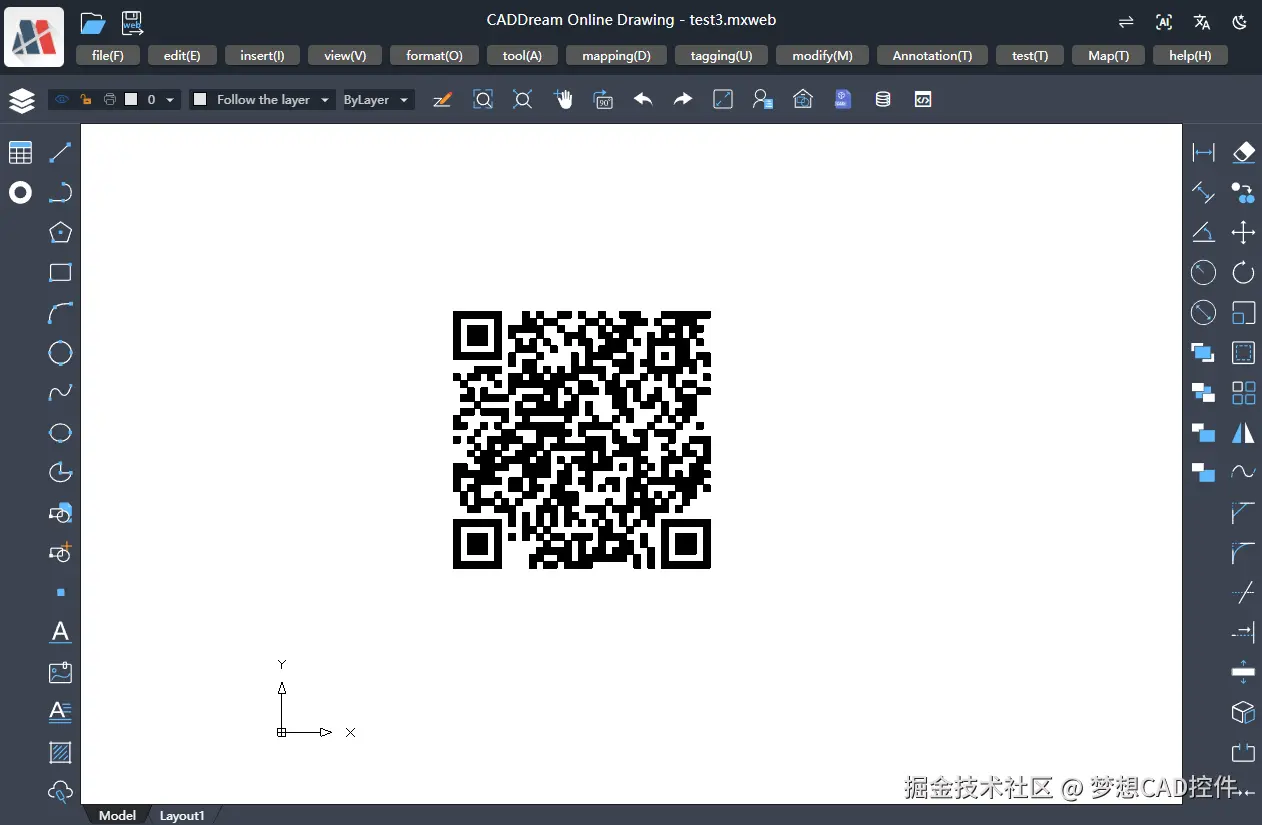Select the Circle drawing tool

[60, 352]
